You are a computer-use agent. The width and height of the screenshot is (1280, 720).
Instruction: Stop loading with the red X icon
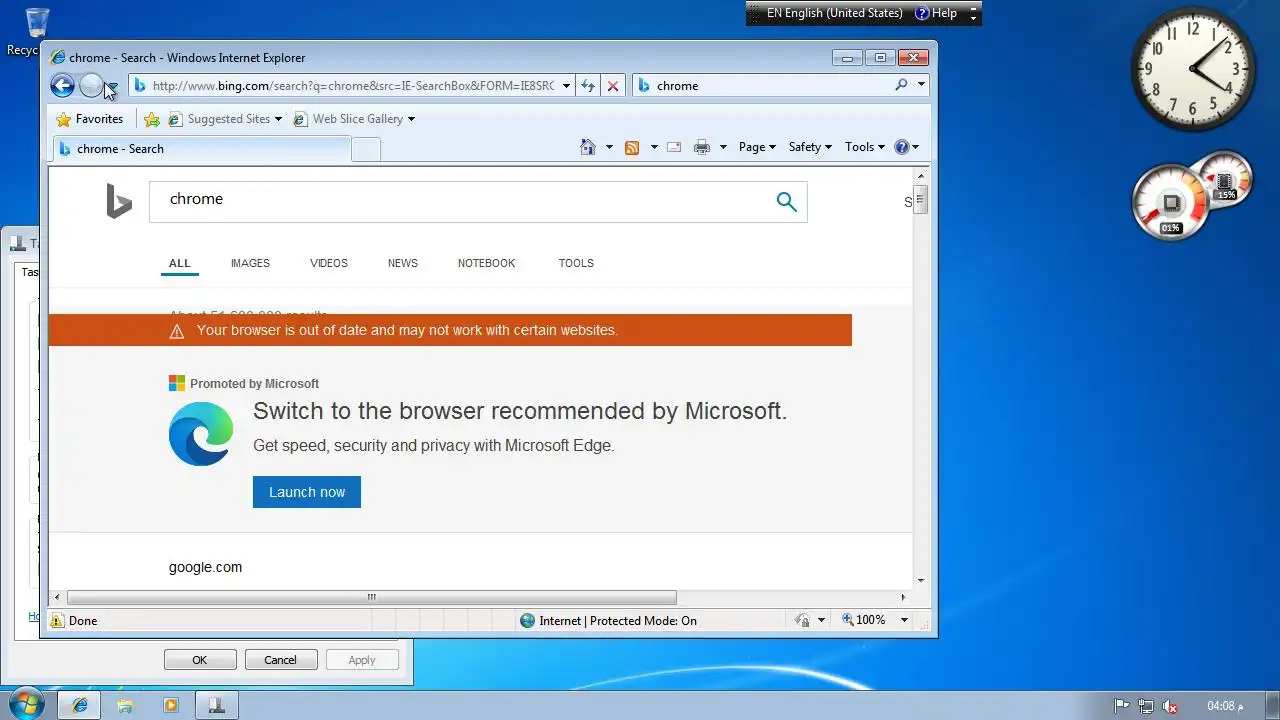613,86
